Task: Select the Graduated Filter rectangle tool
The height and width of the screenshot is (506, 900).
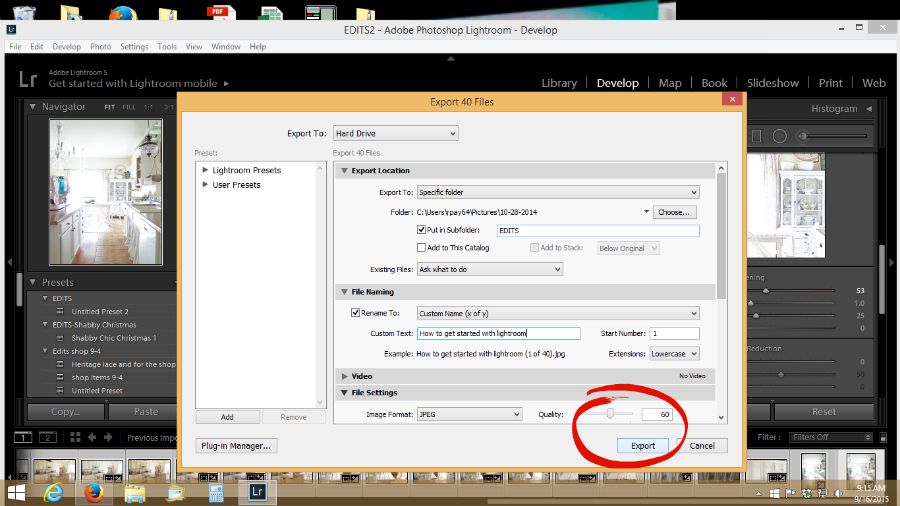Action: pos(757,136)
